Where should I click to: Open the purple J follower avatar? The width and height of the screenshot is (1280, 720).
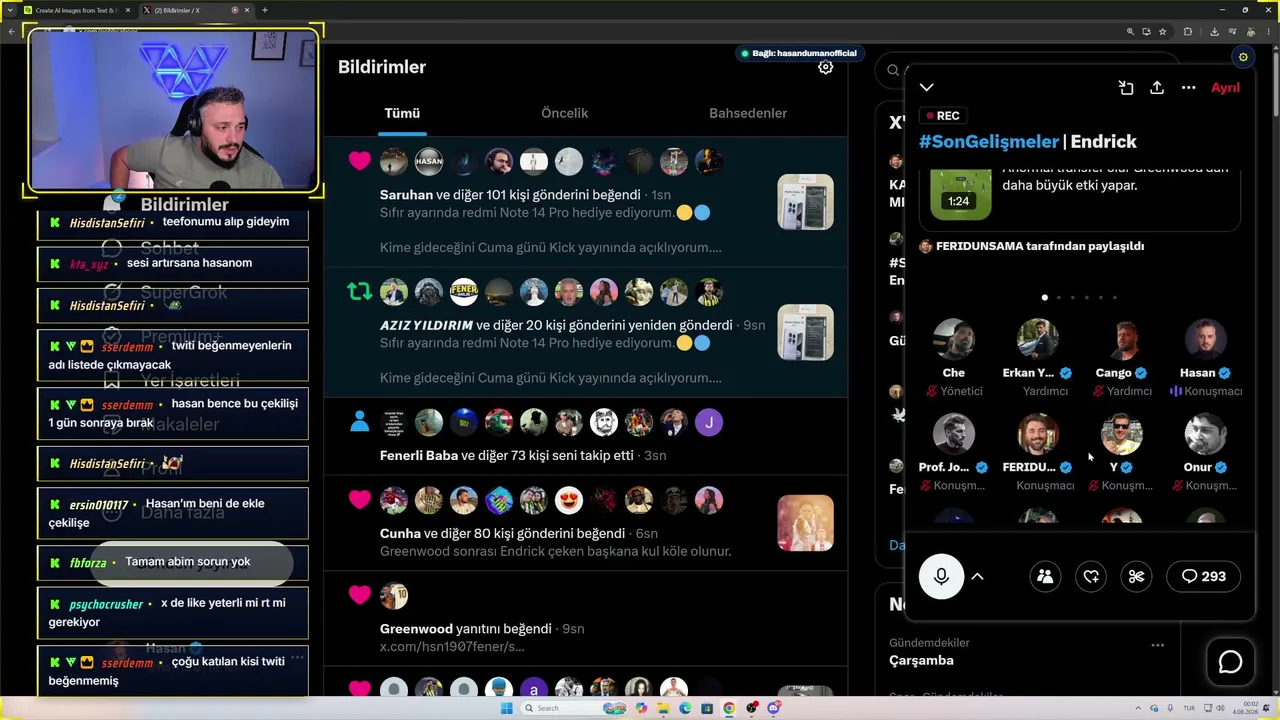point(708,422)
